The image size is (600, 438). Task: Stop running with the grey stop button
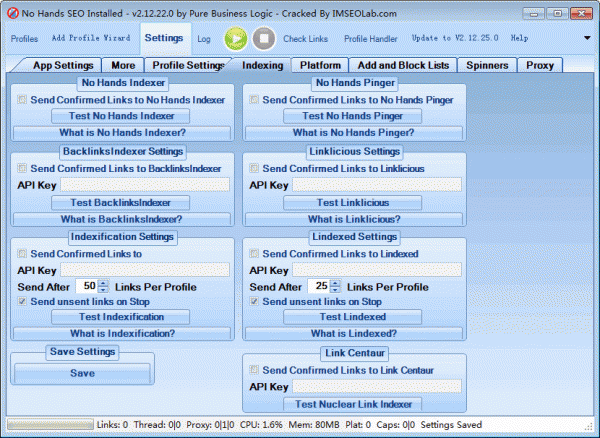264,39
